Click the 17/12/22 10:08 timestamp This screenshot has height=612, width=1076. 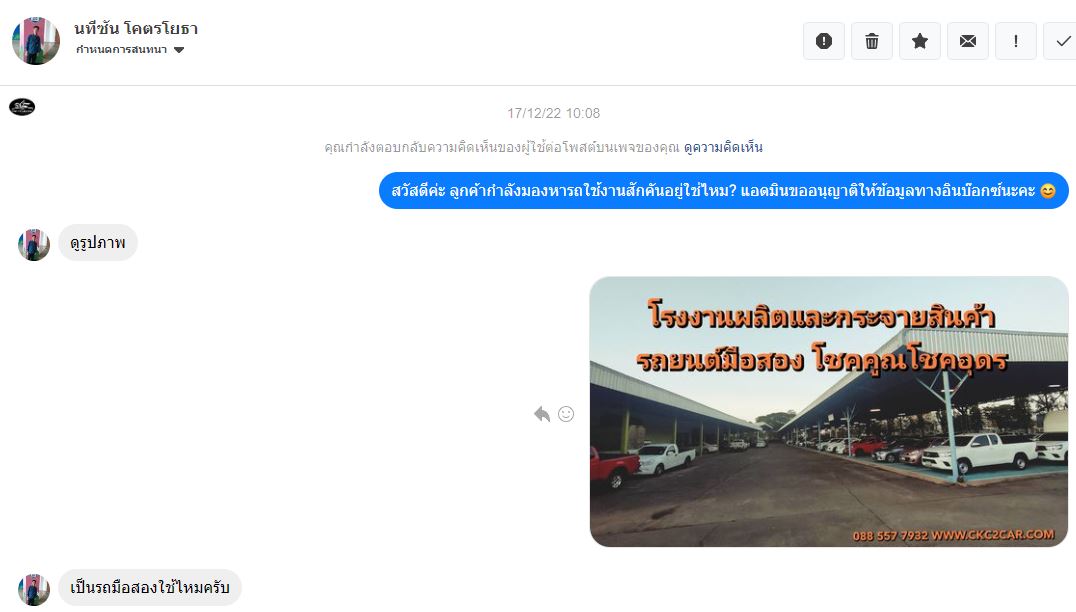(553, 113)
